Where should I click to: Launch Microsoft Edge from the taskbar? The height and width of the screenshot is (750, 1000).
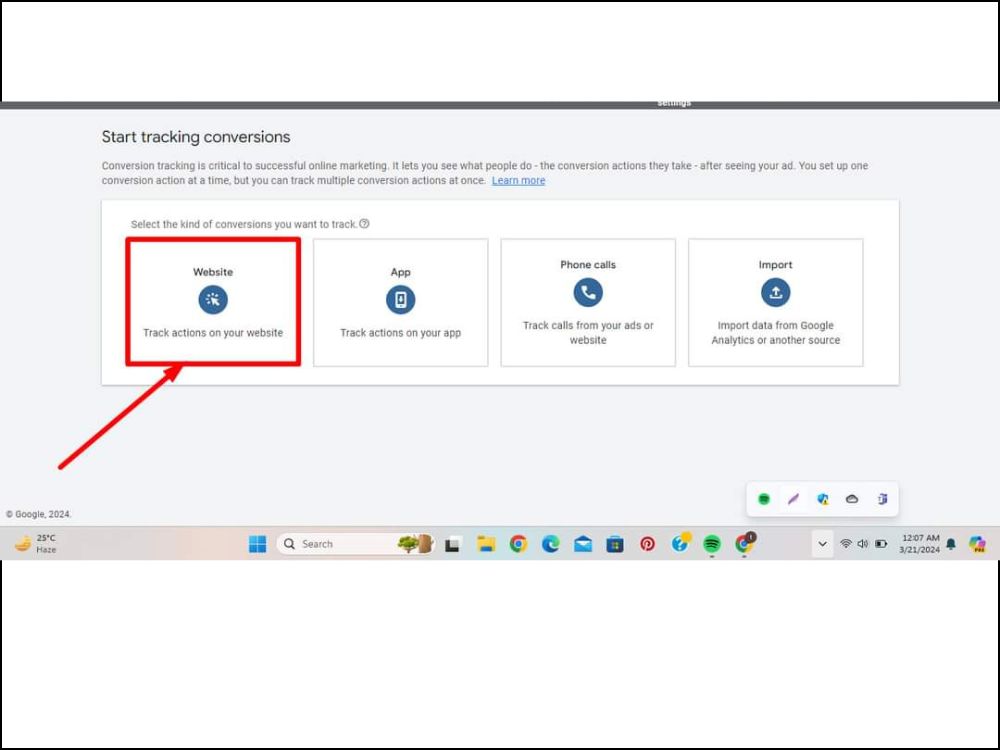pos(550,544)
